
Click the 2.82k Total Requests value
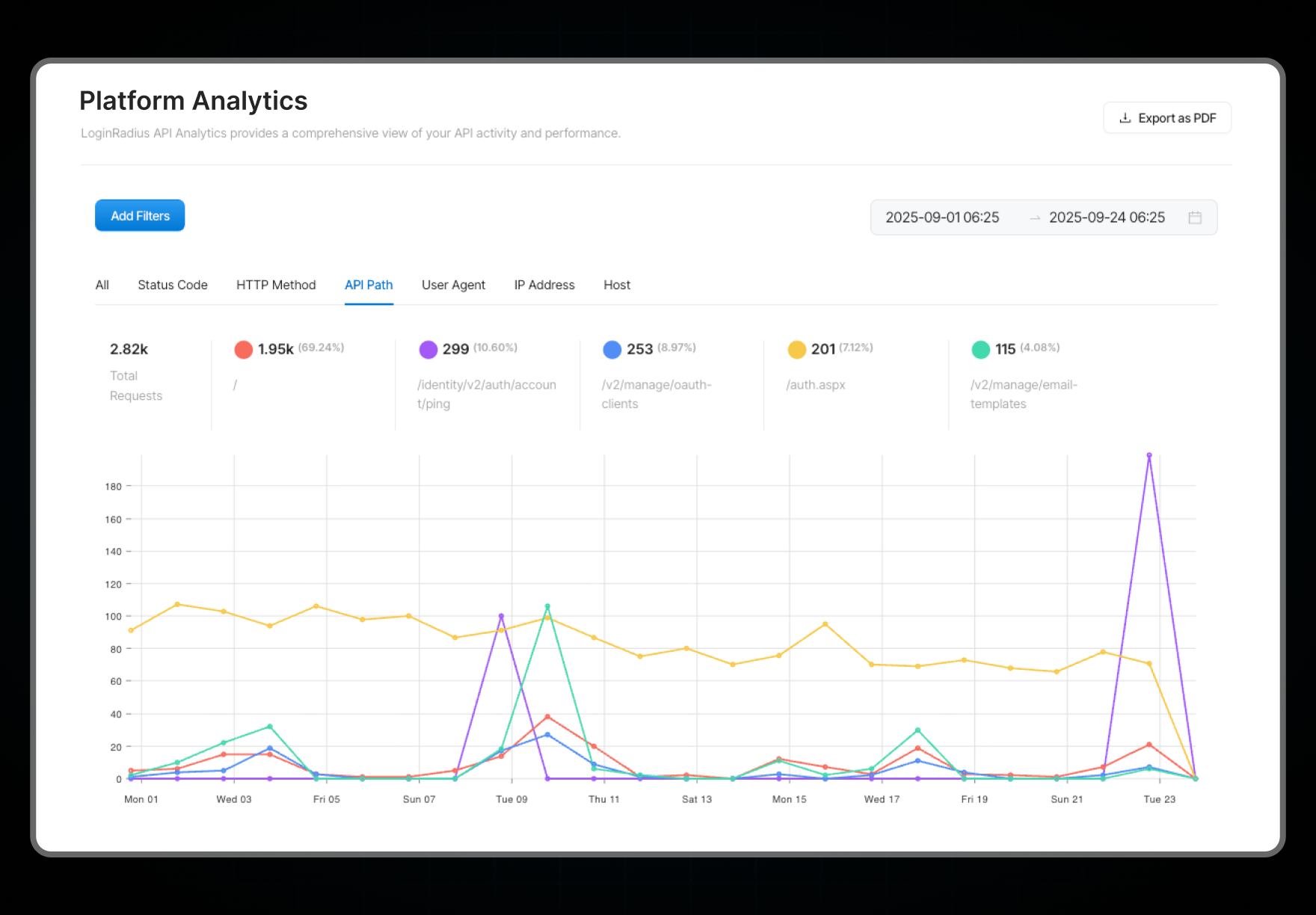pos(129,349)
